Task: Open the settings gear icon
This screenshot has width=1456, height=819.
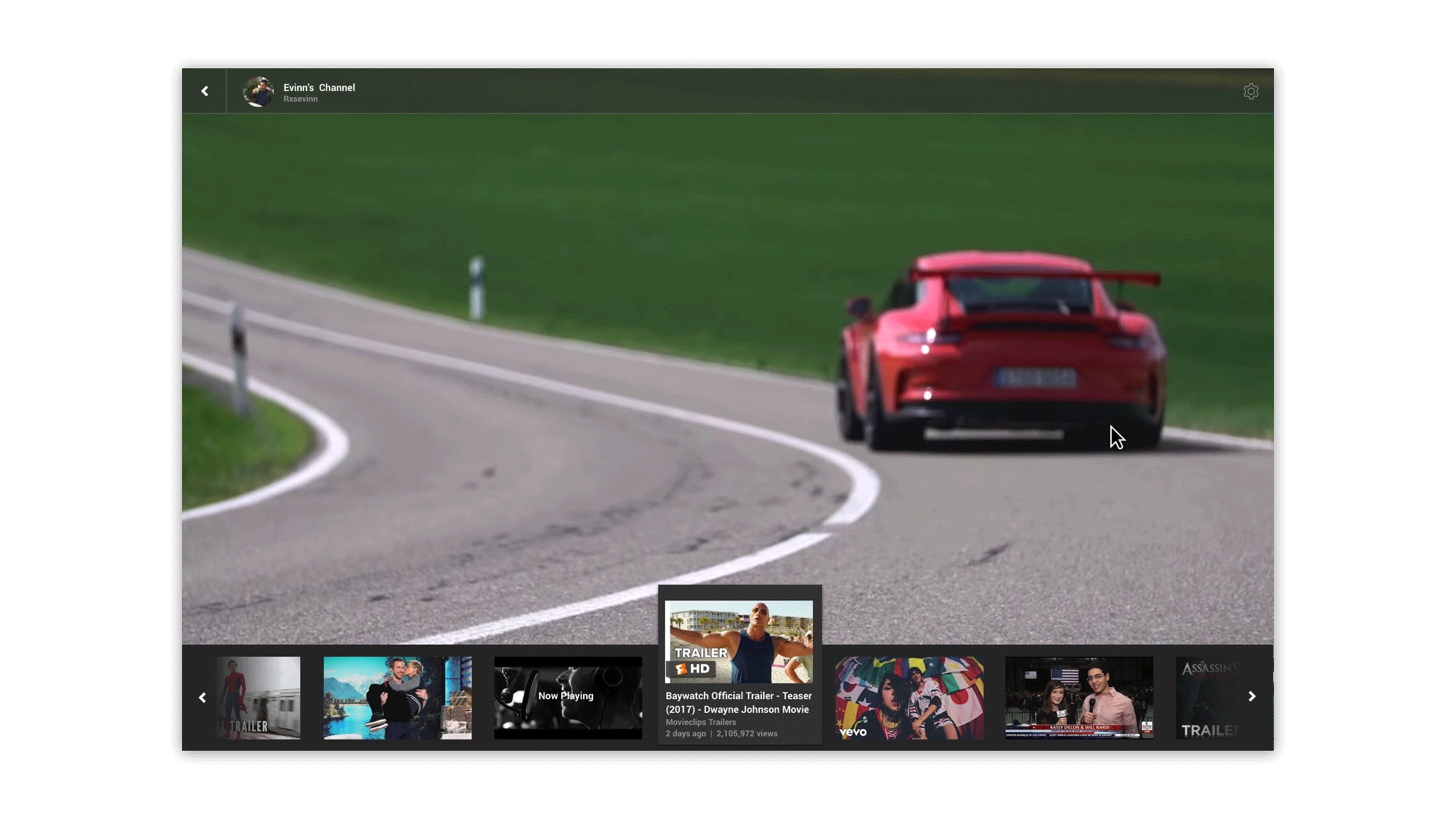Action: click(x=1250, y=92)
